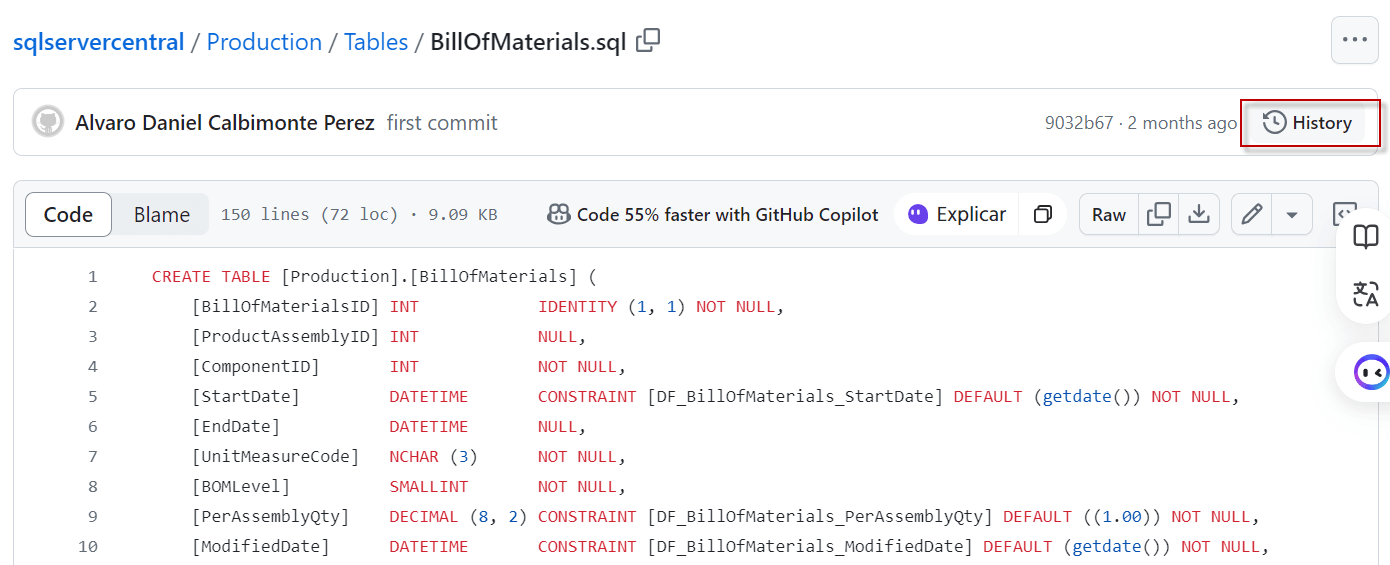Download the raw file
This screenshot has width=1390, height=565.
[x=1198, y=215]
